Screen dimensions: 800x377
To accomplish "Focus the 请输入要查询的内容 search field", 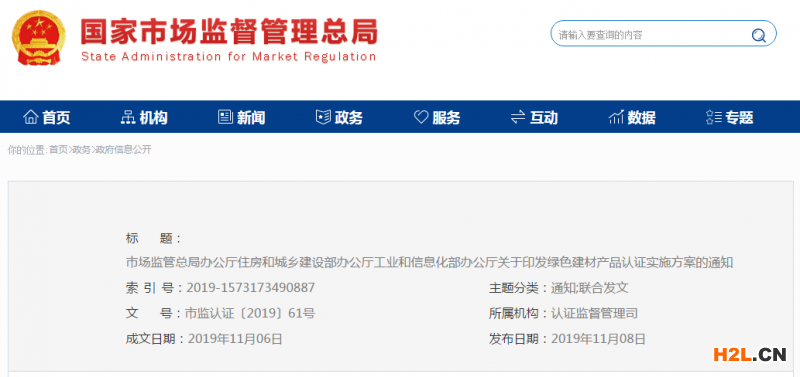I will pos(651,35).
